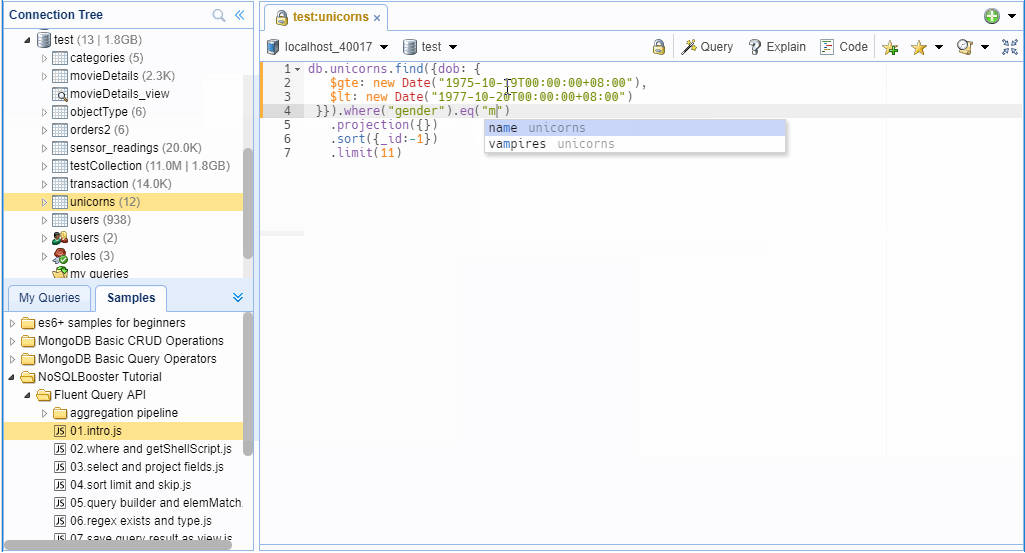This screenshot has height=553, width=1025.
Task: Run the query with Query button
Action: click(707, 47)
